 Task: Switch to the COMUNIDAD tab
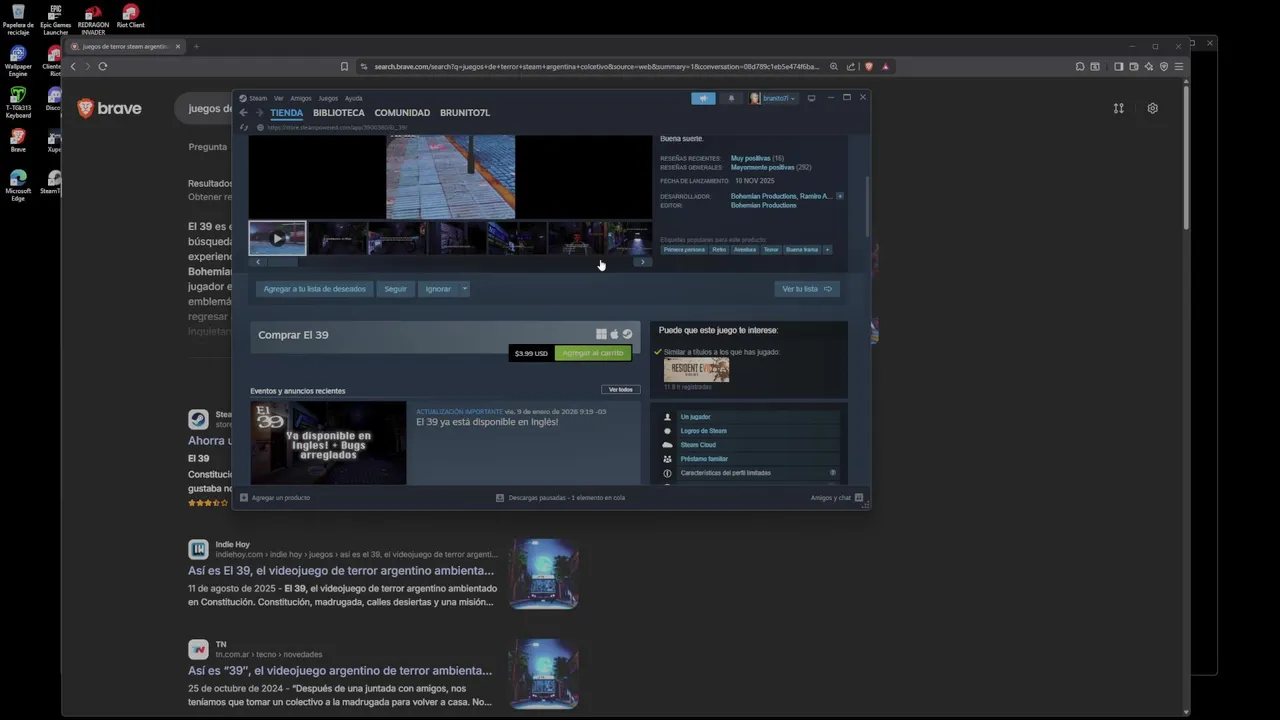tap(402, 113)
